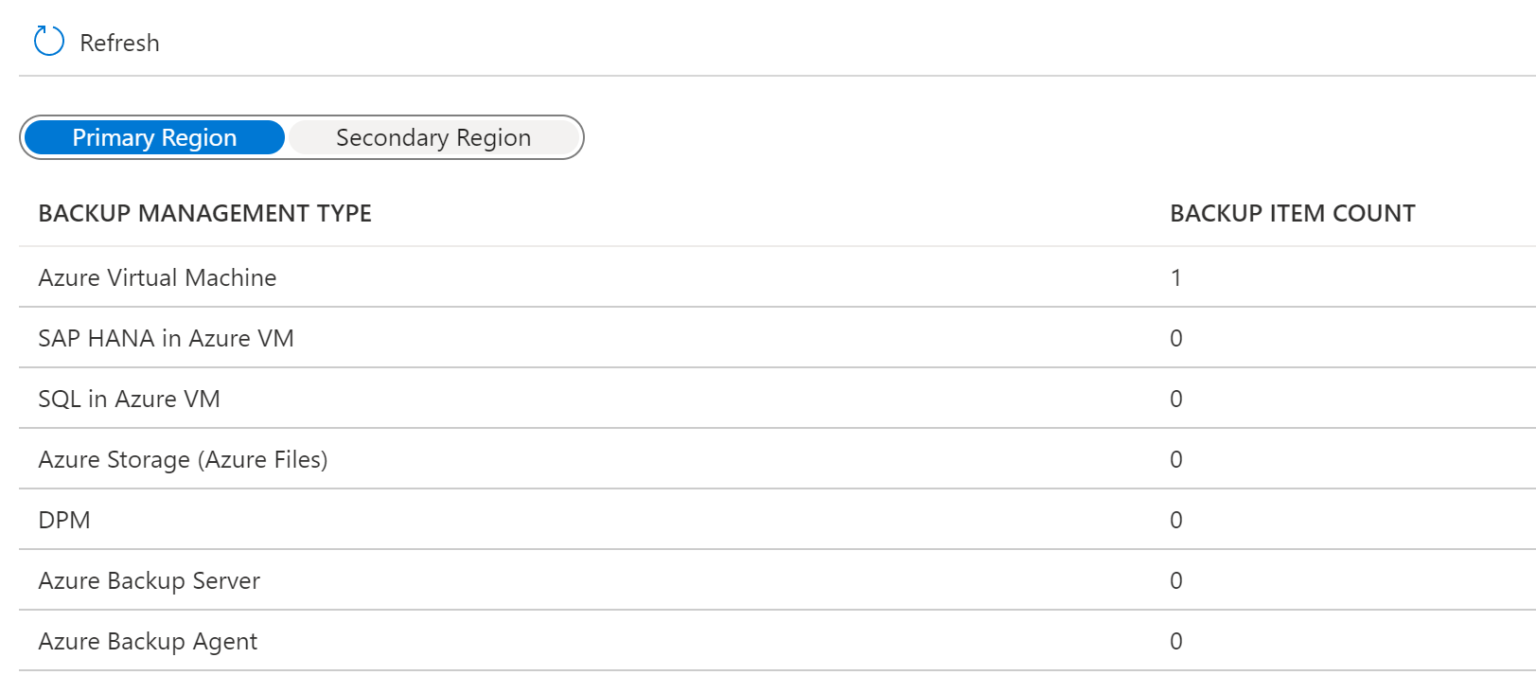Sort by the BACKUP MANAGEMENT TYPE column
1536x693 pixels.
click(205, 213)
